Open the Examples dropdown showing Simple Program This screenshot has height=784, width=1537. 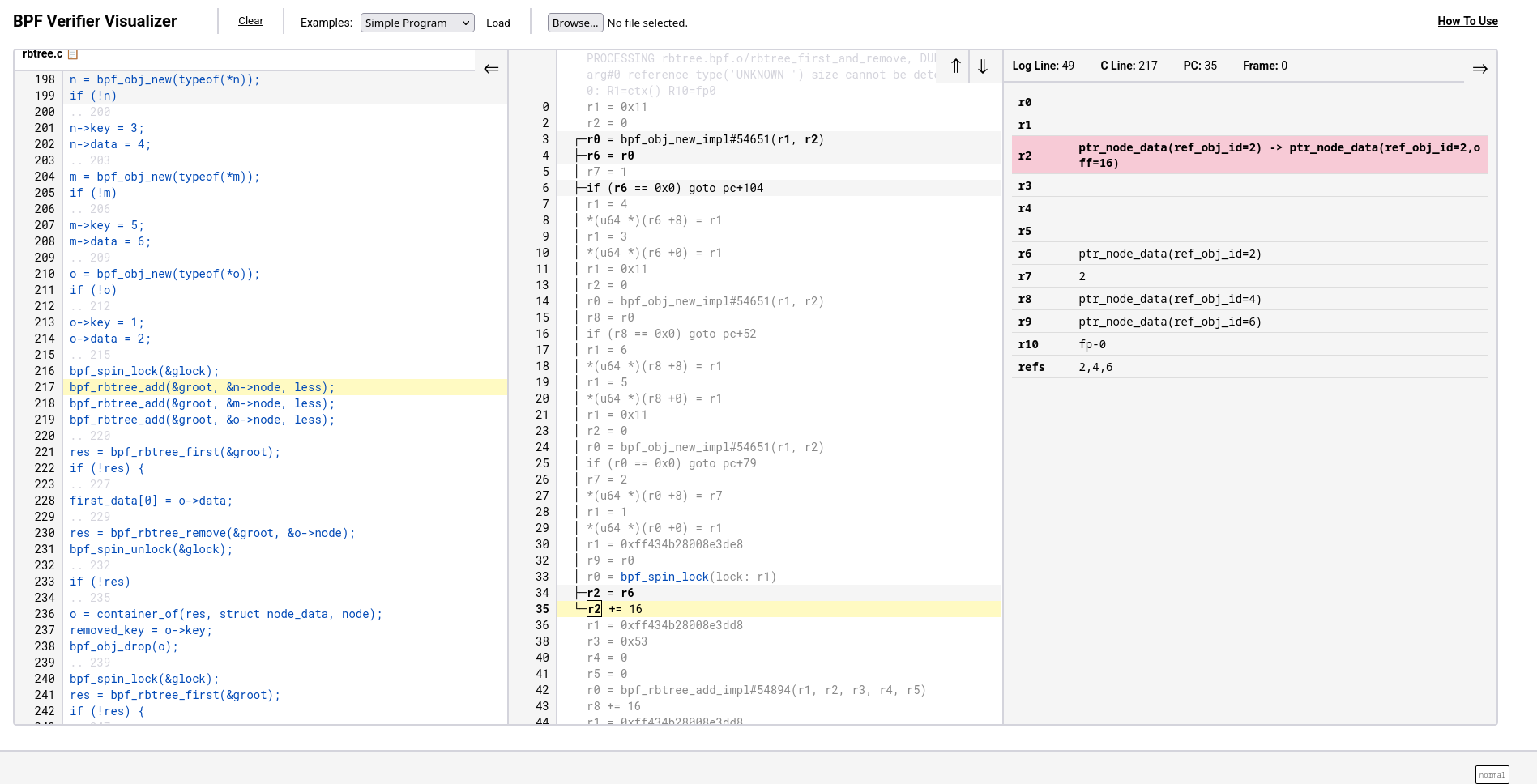click(417, 23)
